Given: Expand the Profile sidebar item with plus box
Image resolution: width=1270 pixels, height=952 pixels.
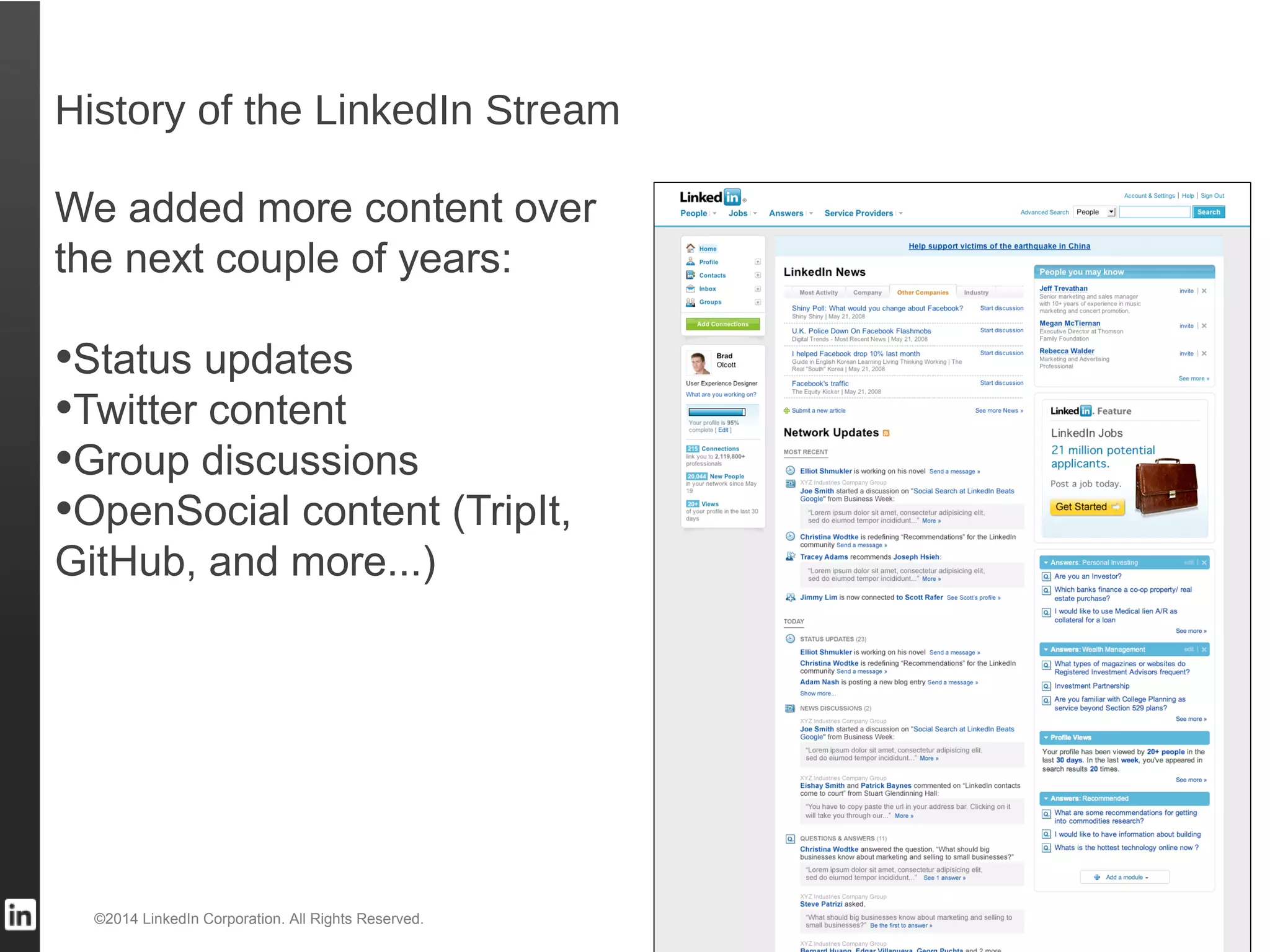Looking at the screenshot, I should click(757, 262).
